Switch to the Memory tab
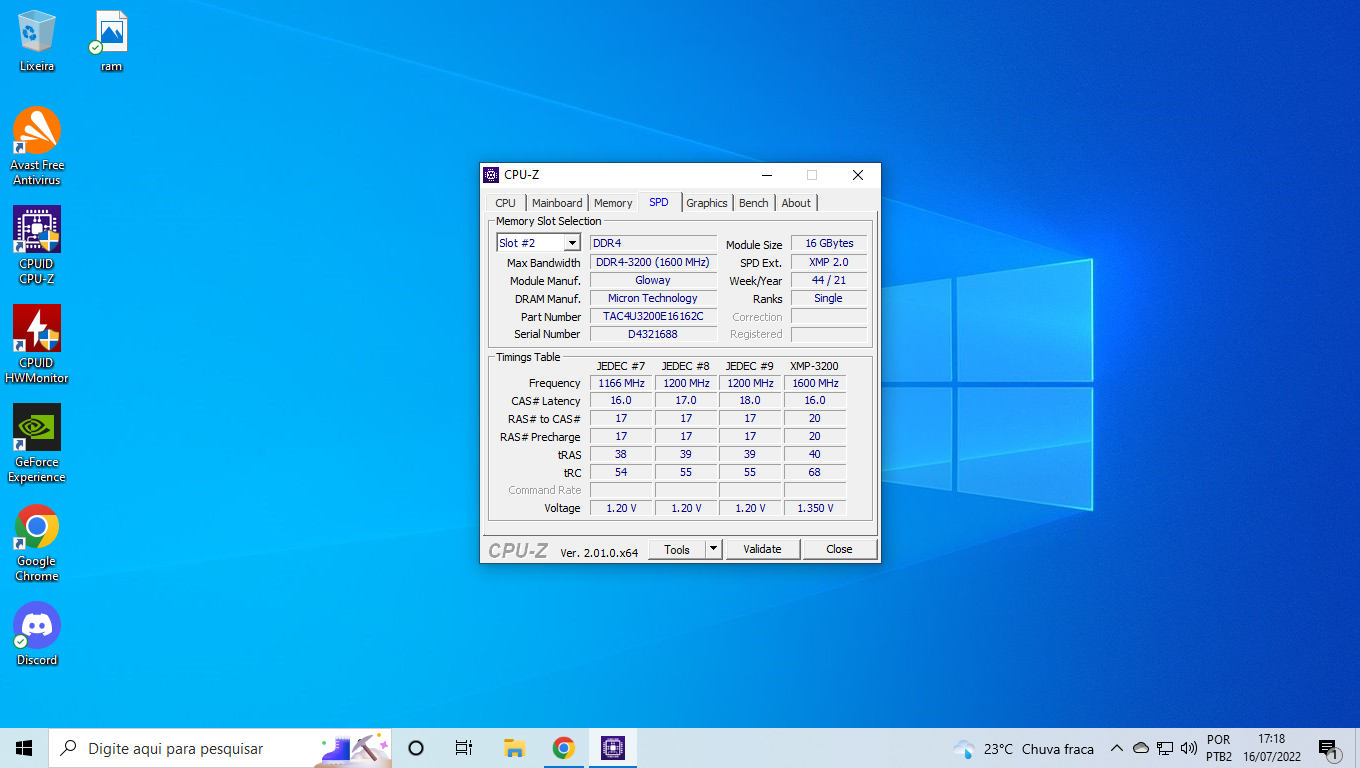Image resolution: width=1360 pixels, height=768 pixels. click(x=613, y=203)
